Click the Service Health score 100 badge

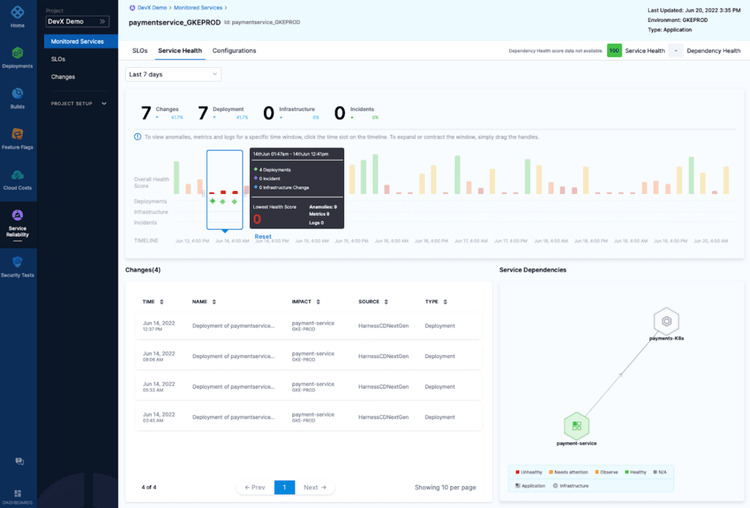pyautogui.click(x=614, y=50)
